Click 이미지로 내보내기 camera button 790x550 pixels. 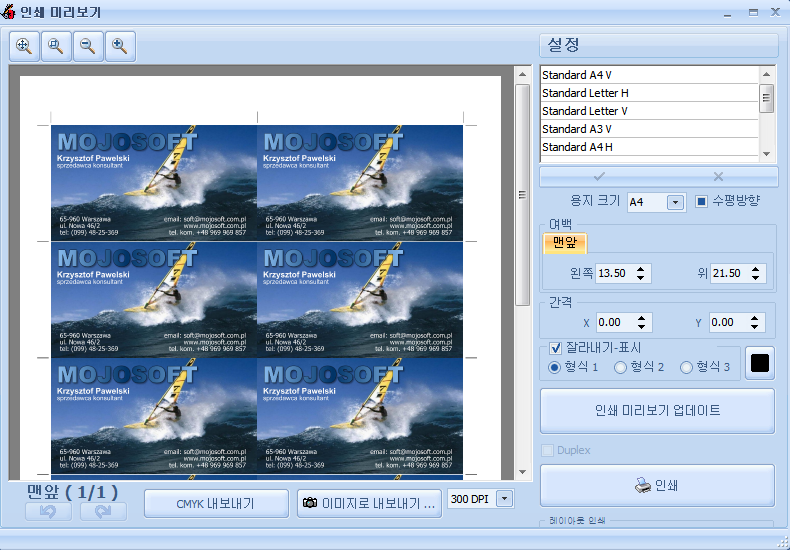click(369, 503)
